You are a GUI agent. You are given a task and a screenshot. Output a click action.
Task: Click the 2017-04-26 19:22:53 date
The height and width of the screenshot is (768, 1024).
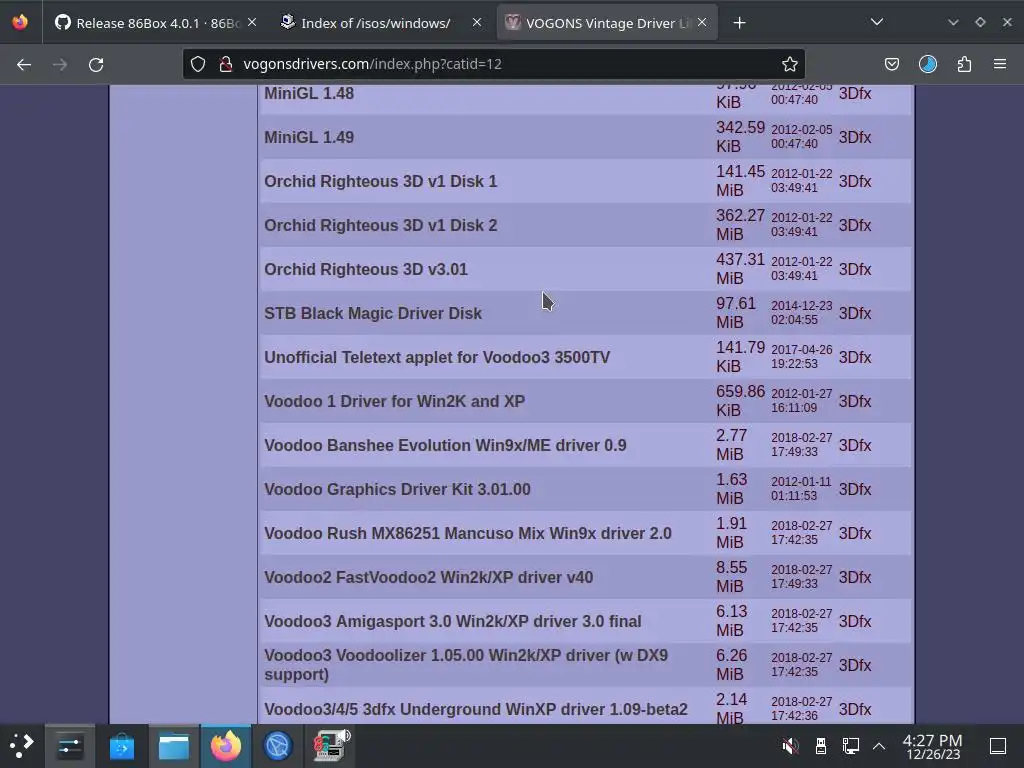click(801, 357)
